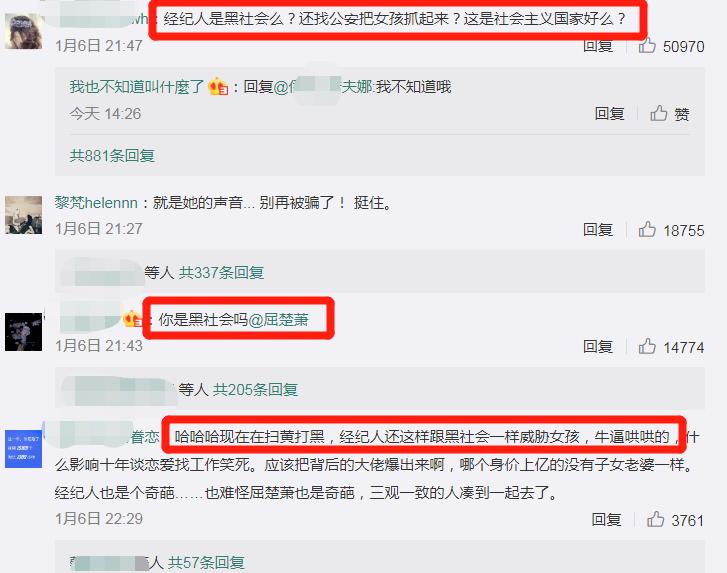Like the comment with 50970 likes
The height and width of the screenshot is (573, 727).
click(x=647, y=46)
